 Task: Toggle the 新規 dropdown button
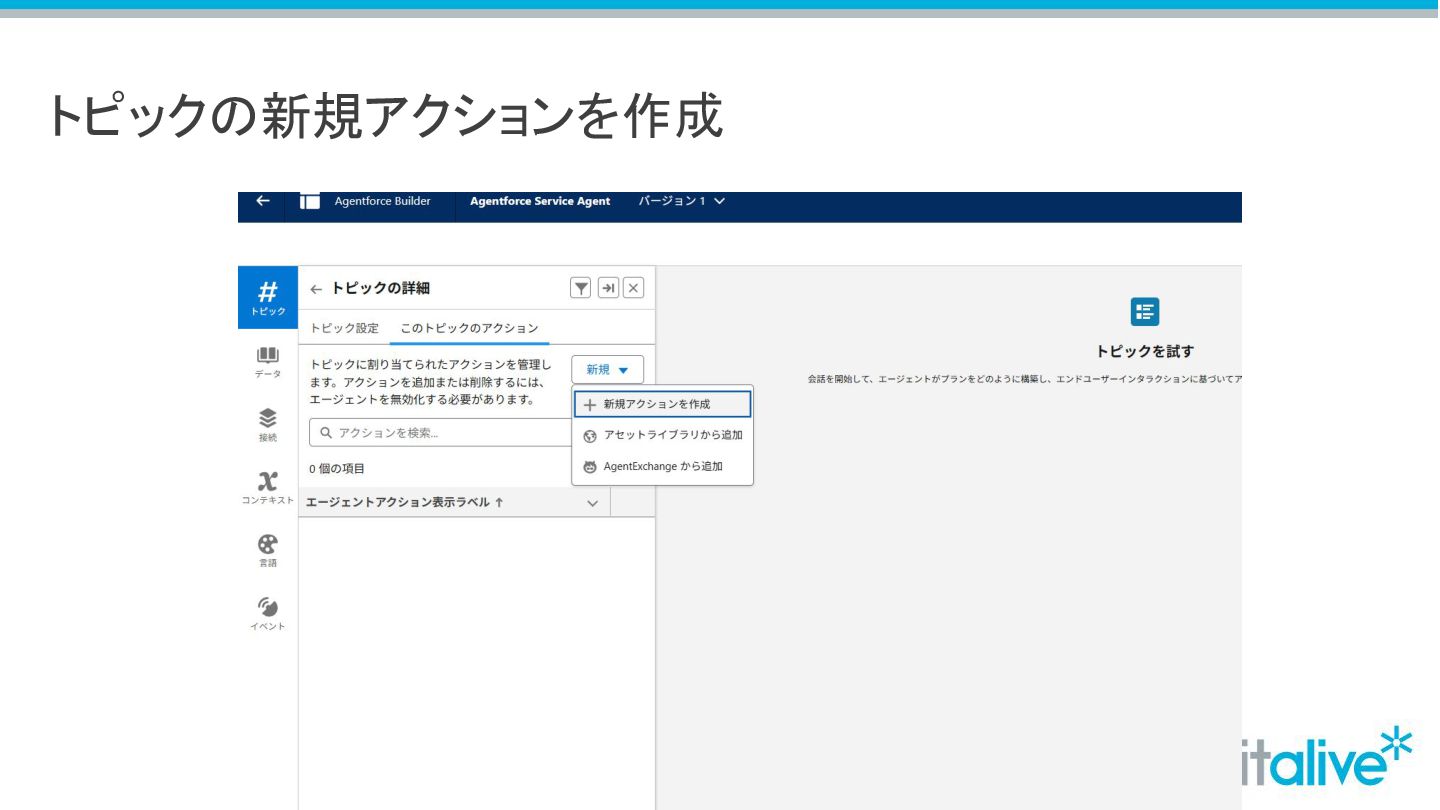click(607, 370)
